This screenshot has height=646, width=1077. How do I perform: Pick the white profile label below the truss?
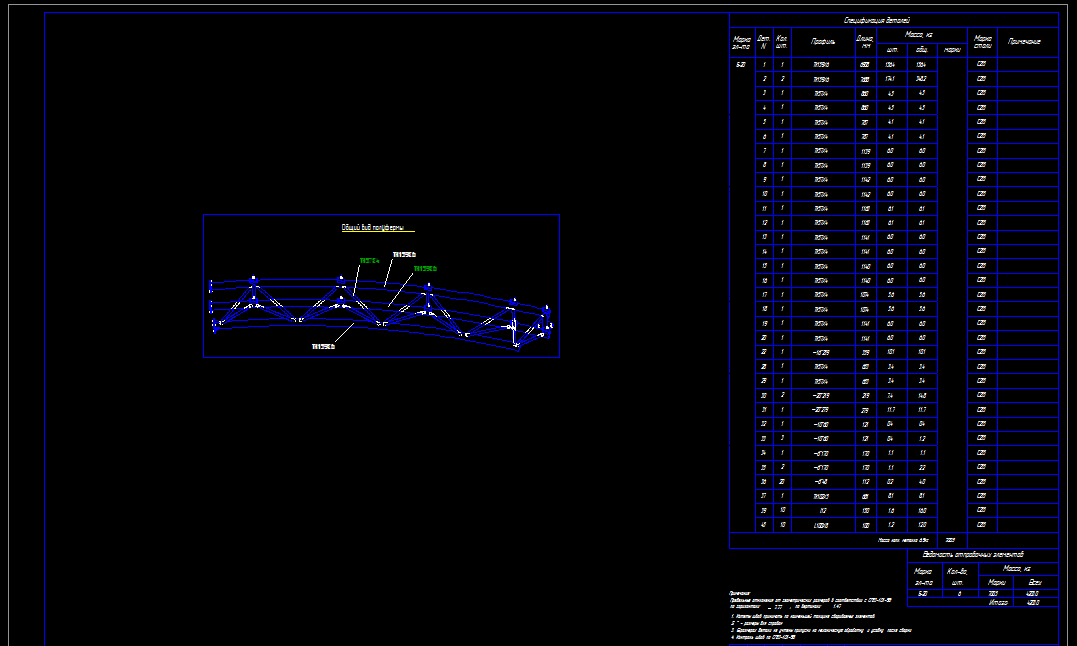pos(322,347)
